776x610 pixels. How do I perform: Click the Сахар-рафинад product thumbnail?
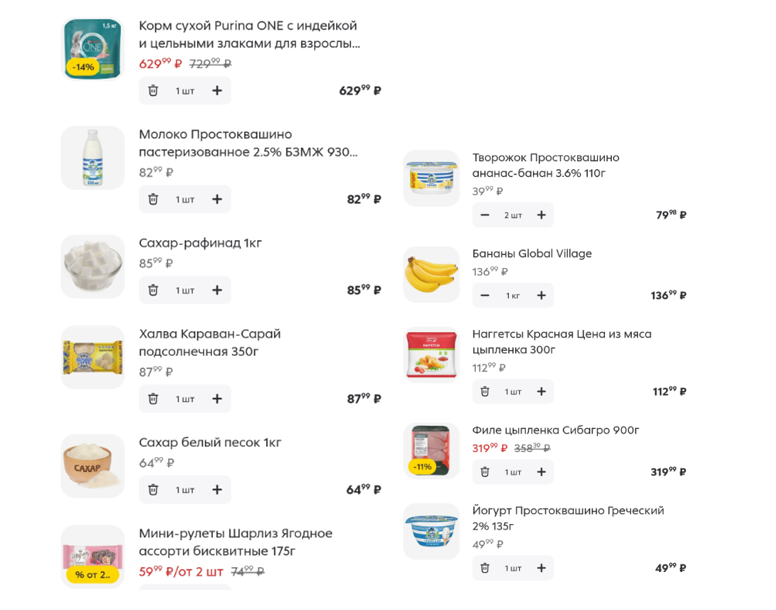tap(93, 267)
